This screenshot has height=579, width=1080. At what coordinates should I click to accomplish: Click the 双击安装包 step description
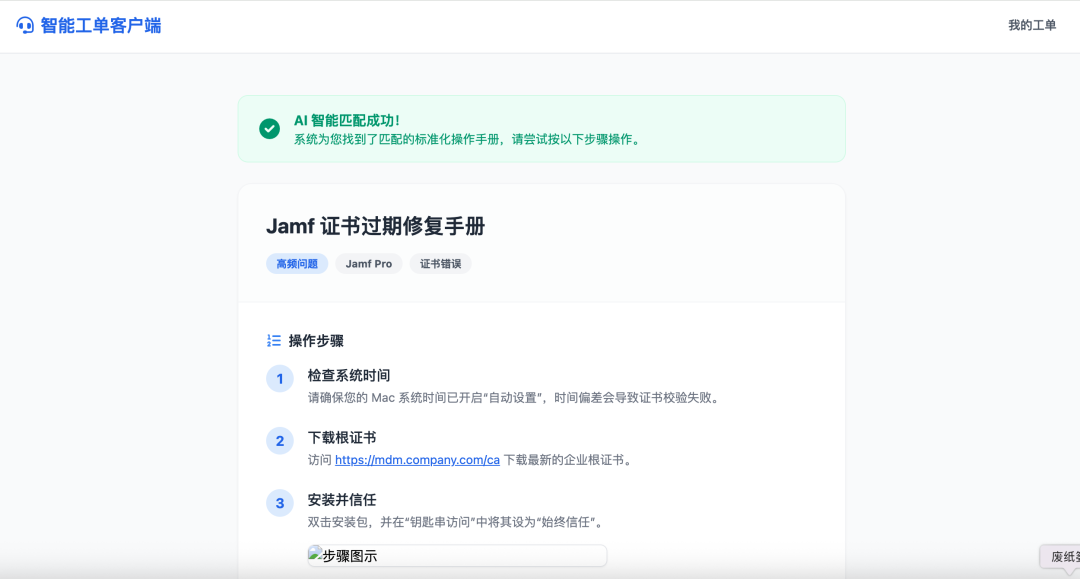pyautogui.click(x=457, y=523)
